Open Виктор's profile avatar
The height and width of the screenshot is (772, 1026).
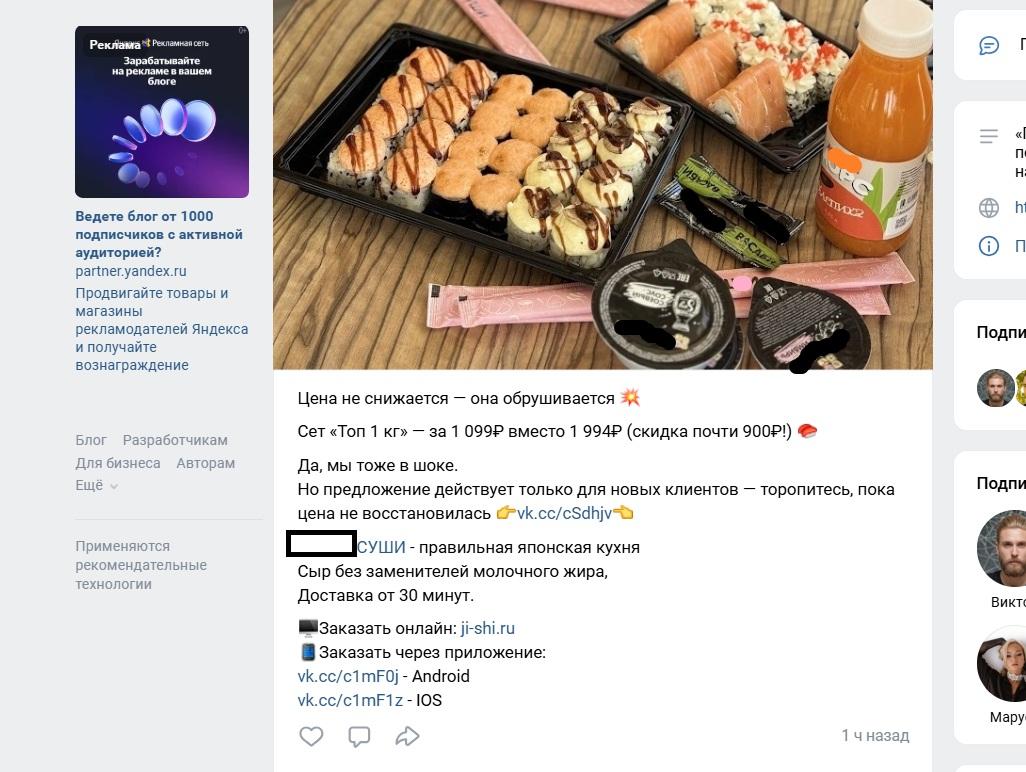click(1002, 548)
